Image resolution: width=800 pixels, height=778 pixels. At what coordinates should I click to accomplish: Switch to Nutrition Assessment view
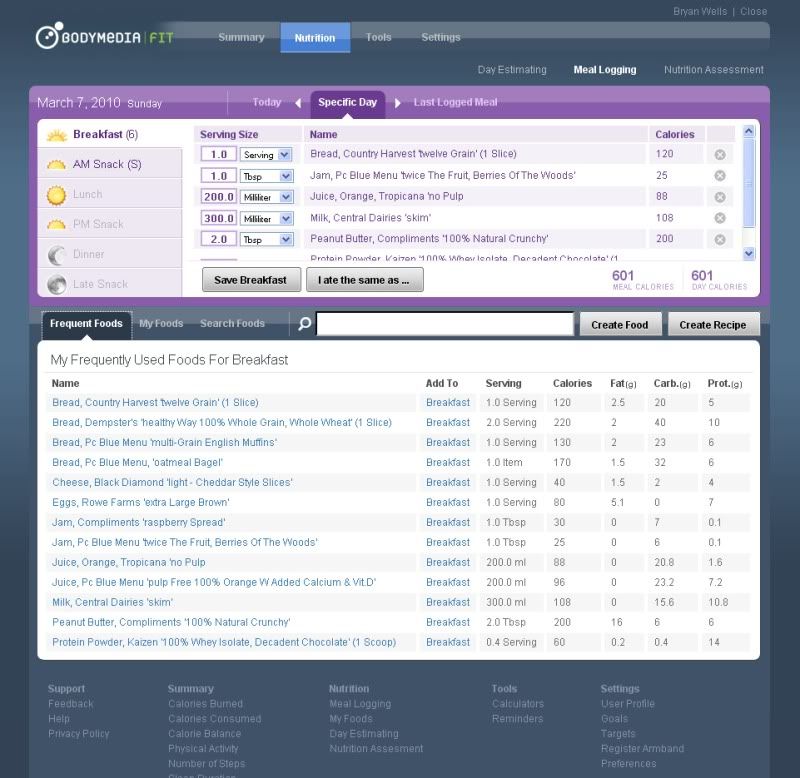[x=713, y=69]
